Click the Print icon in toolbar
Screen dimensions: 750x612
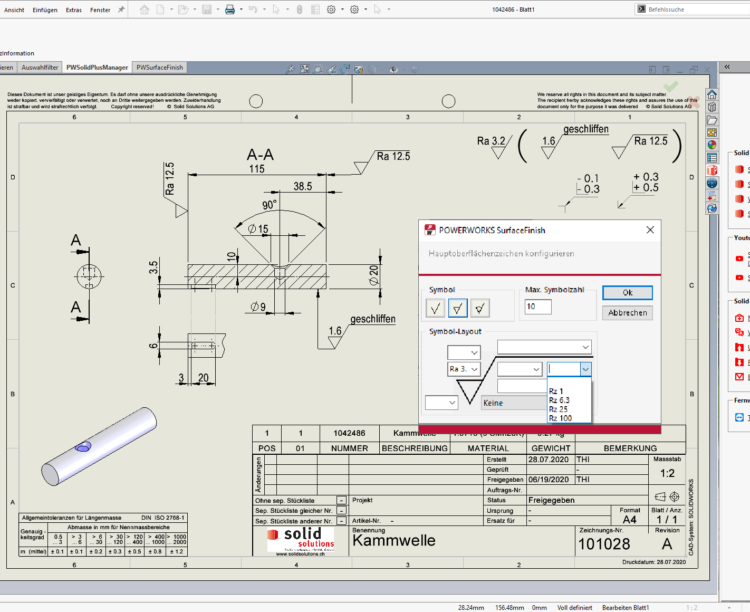coord(229,9)
